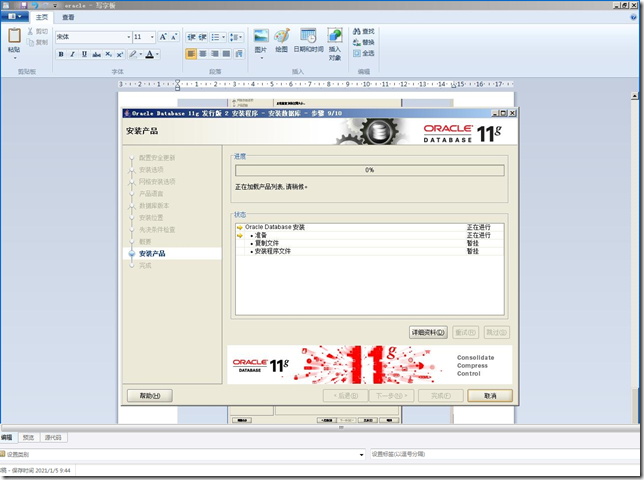Click Insert object (插入对象) icon
The height and width of the screenshot is (480, 644).
pyautogui.click(x=335, y=35)
